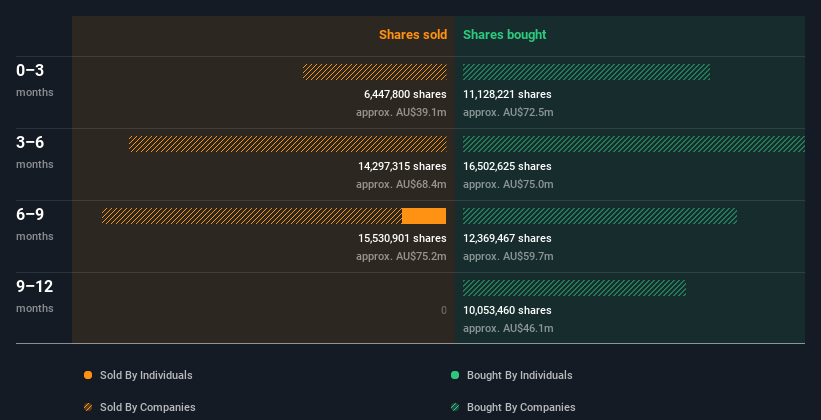Viewport: 821px width, 420px height.
Task: Click the approx. AU$46.1m amount
Action: pyautogui.click(x=508, y=328)
